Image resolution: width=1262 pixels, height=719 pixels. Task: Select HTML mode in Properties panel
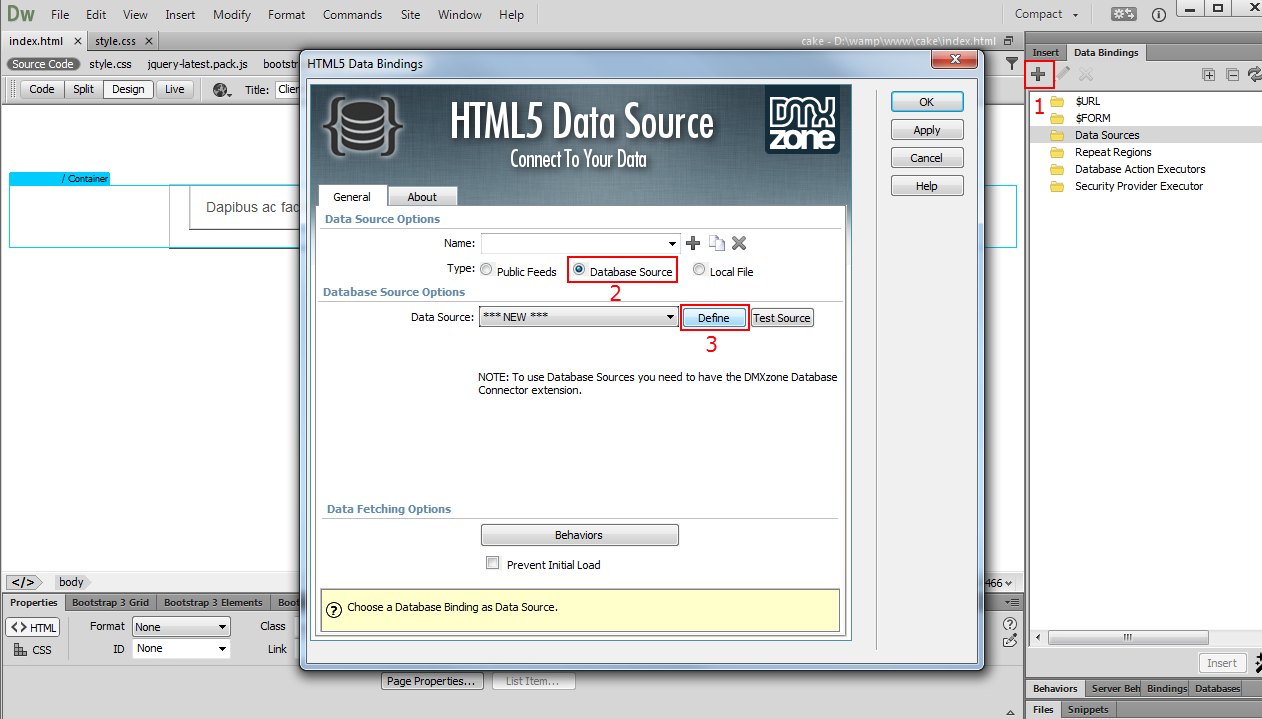[x=33, y=627]
